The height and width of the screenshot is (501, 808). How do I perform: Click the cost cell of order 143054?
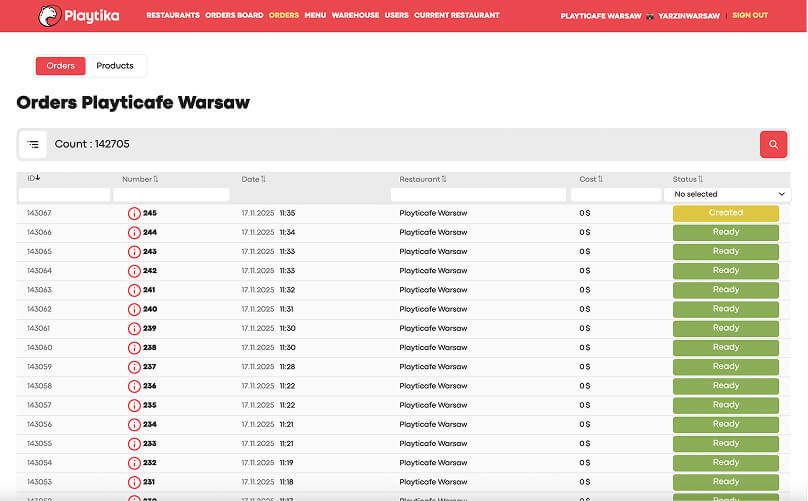584,463
